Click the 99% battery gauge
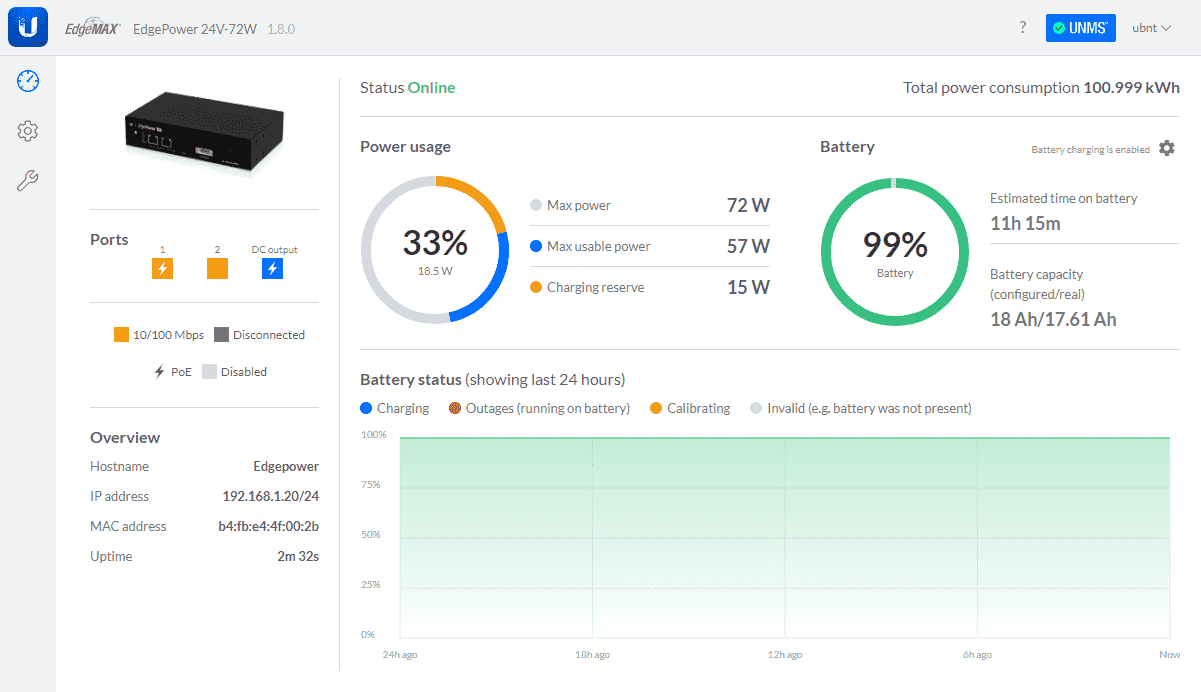Screen dimensions: 1201x692 point(895,251)
